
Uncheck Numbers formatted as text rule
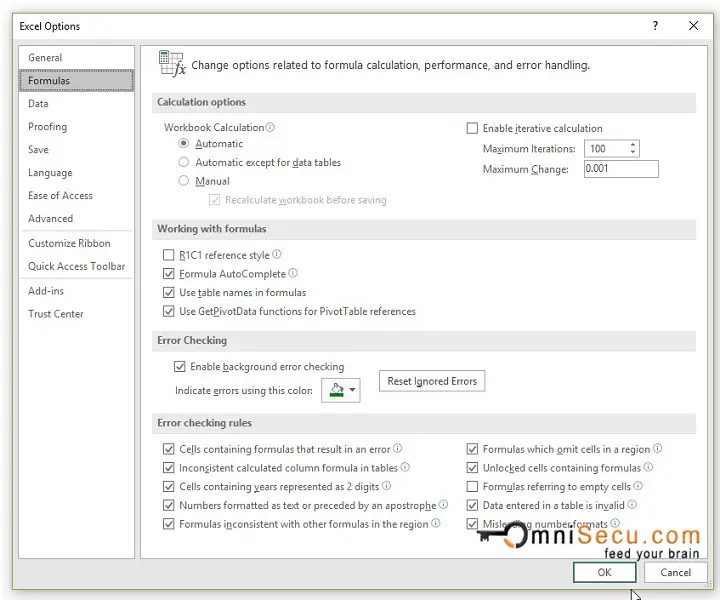[169, 505]
